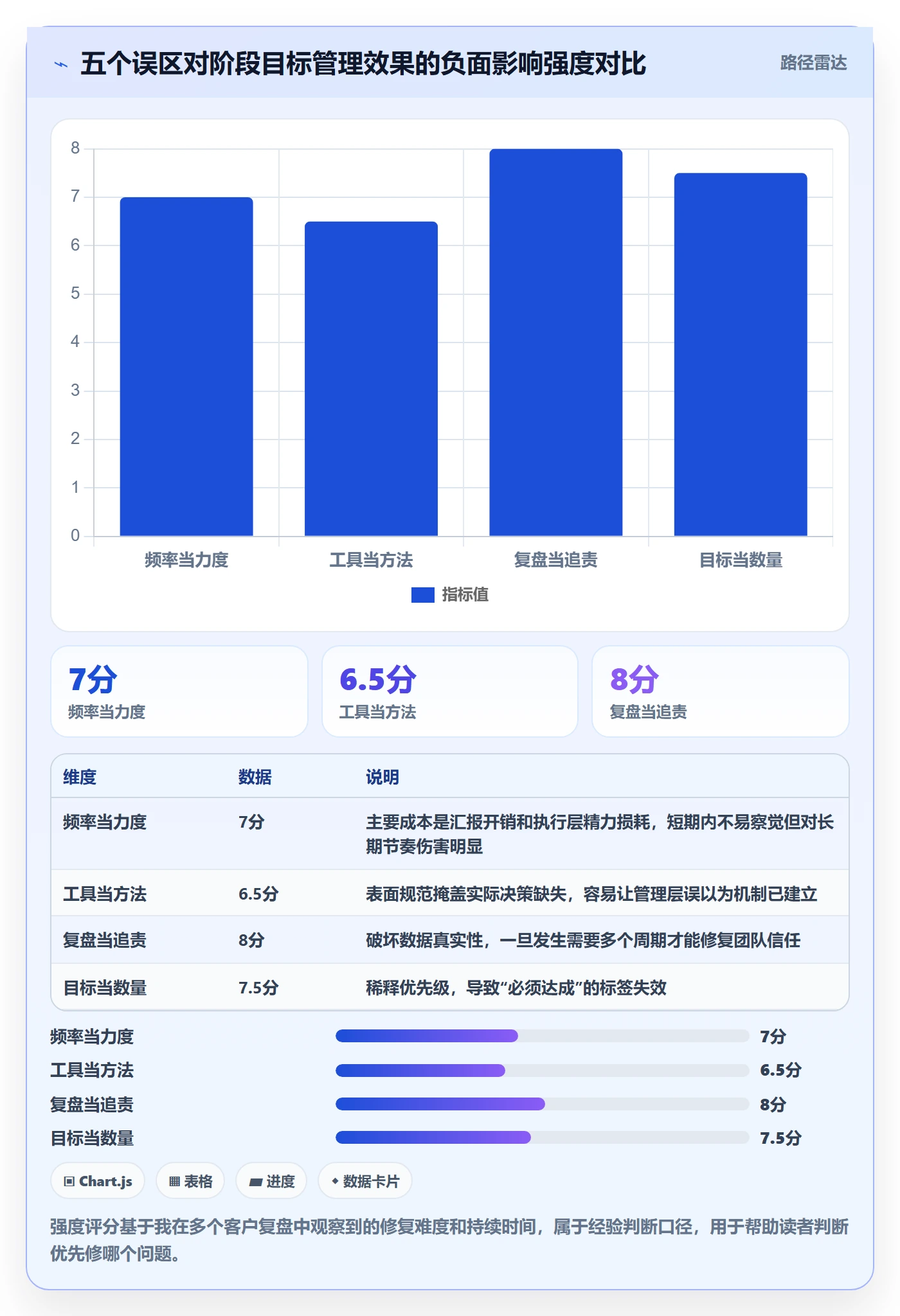Select the chart bar above 目标当数量
This screenshot has height=1316, width=900.
(x=741, y=354)
